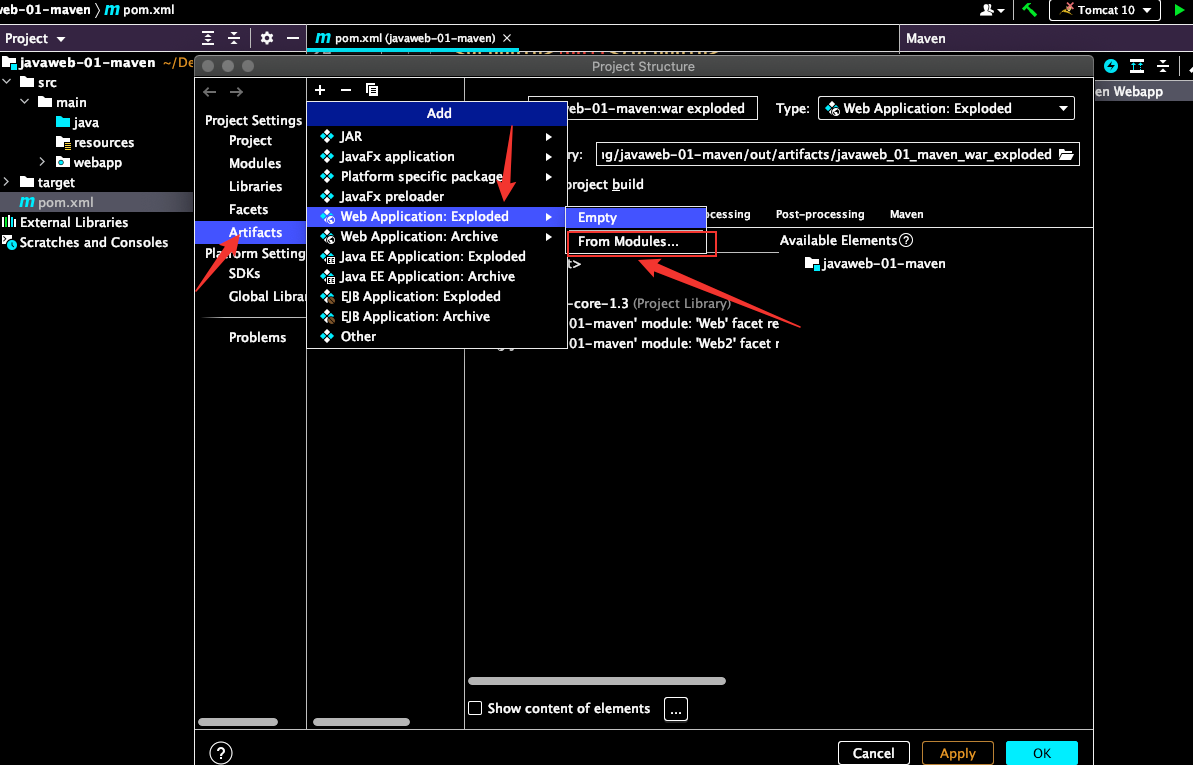Close the pom.xml editor tab
Screen dimensions: 1193x765
coord(507,38)
